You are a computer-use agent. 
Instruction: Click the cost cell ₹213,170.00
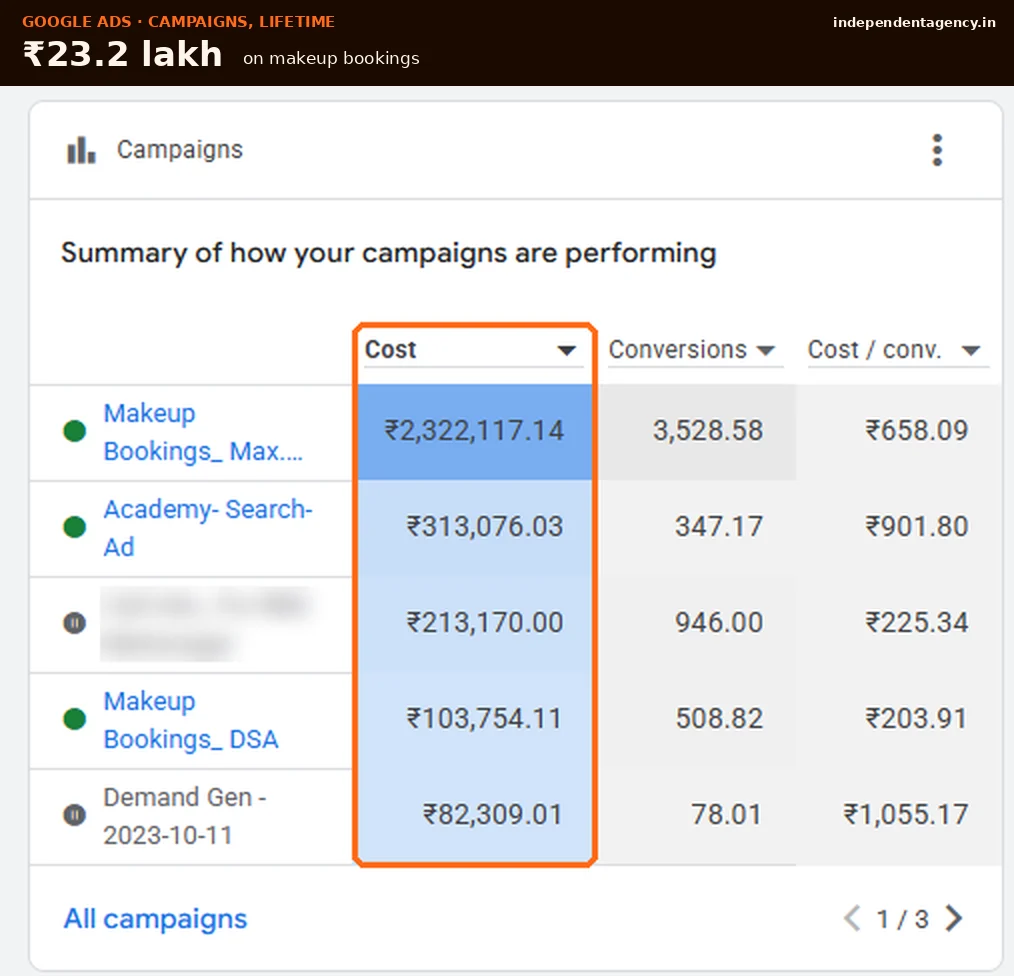pos(475,623)
